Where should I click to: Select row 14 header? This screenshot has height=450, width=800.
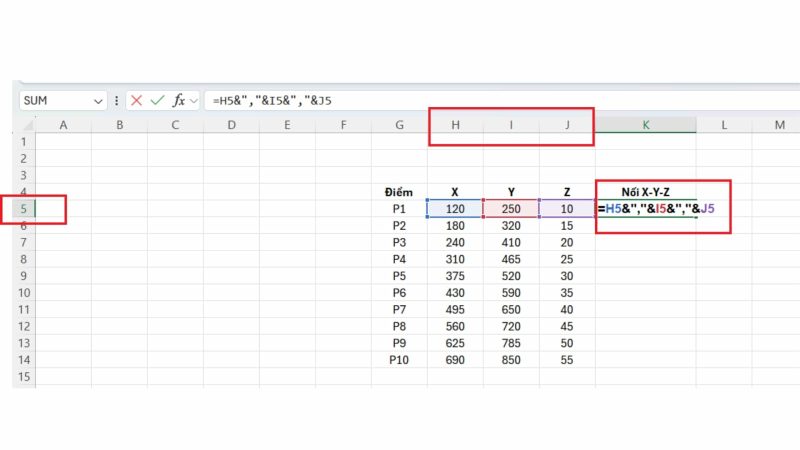point(23,360)
